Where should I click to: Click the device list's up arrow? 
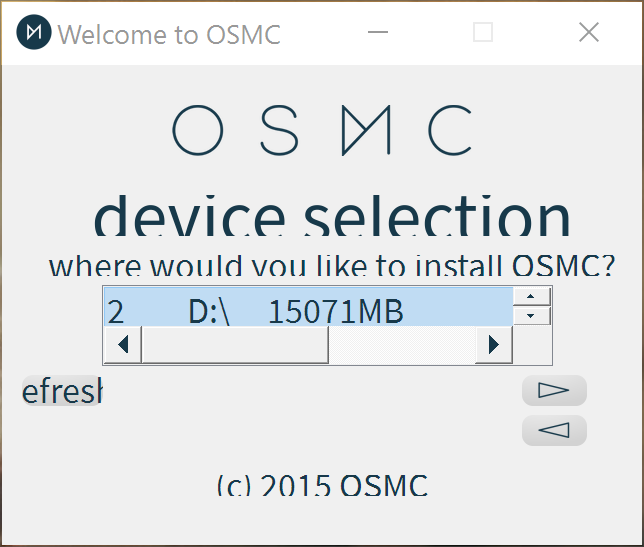[x=532, y=296]
